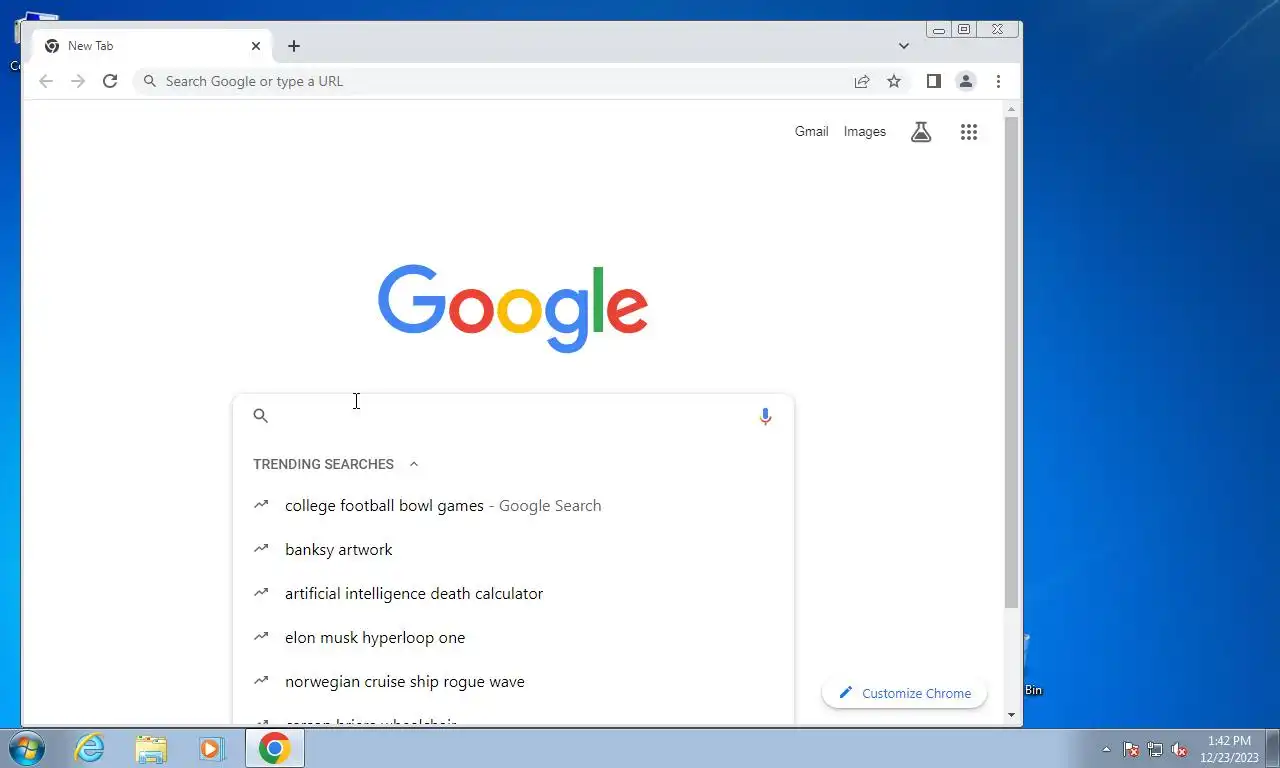Open the taskbar clock showing 1:42 PM
The width and height of the screenshot is (1280, 768).
pyautogui.click(x=1229, y=749)
